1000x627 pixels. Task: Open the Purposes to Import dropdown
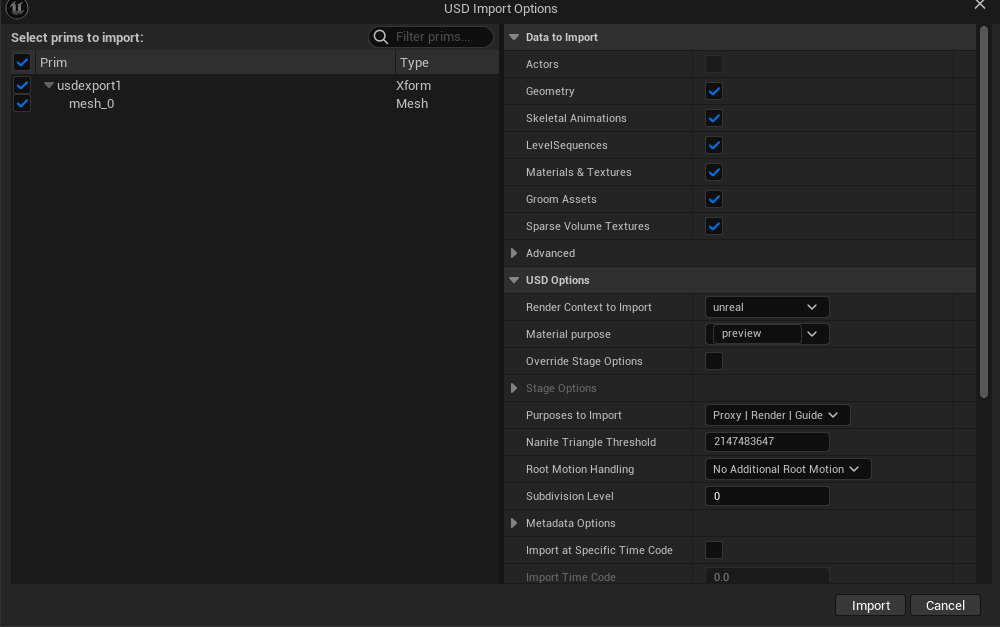(x=777, y=415)
